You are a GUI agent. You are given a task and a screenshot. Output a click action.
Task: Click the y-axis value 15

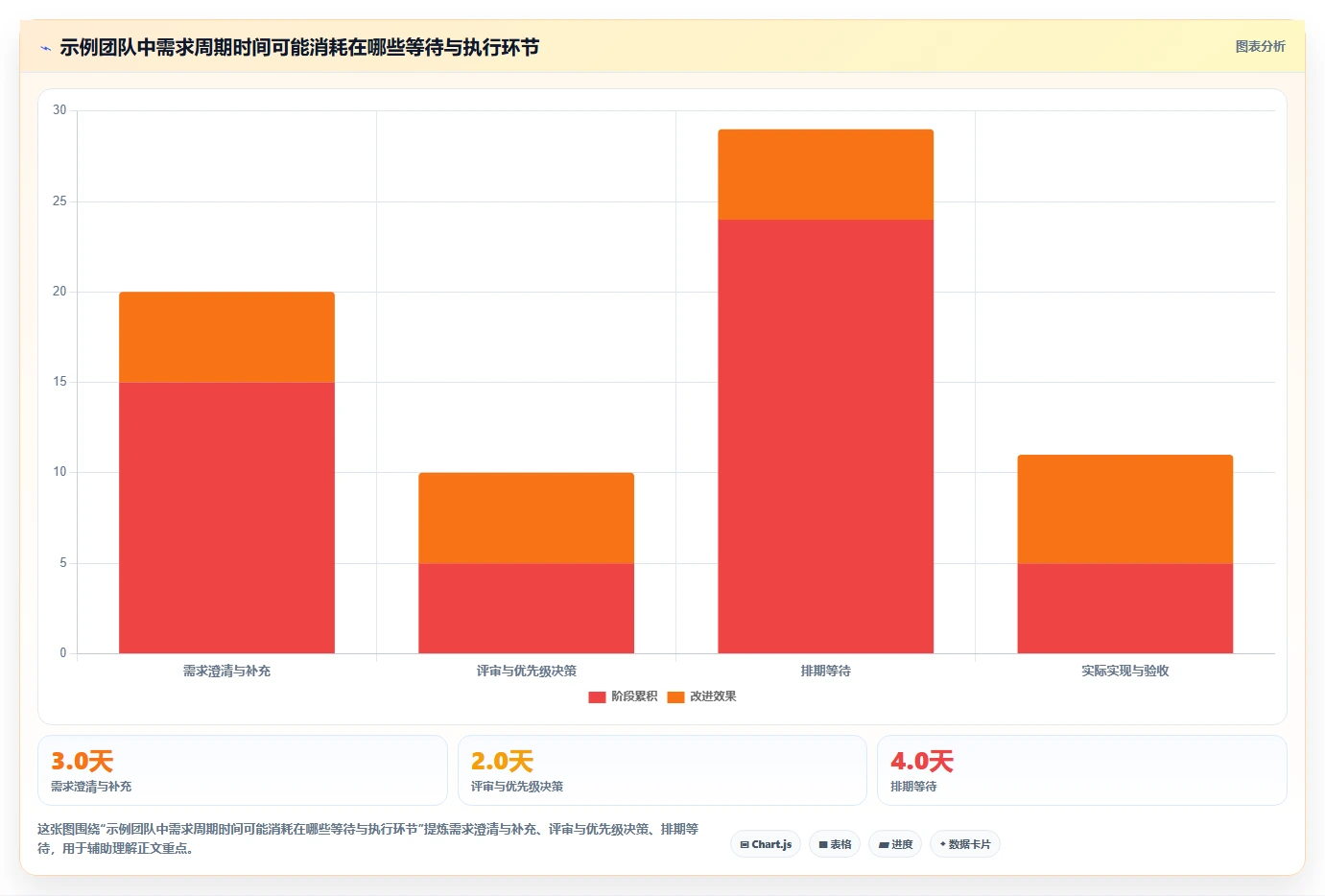pyautogui.click(x=59, y=382)
